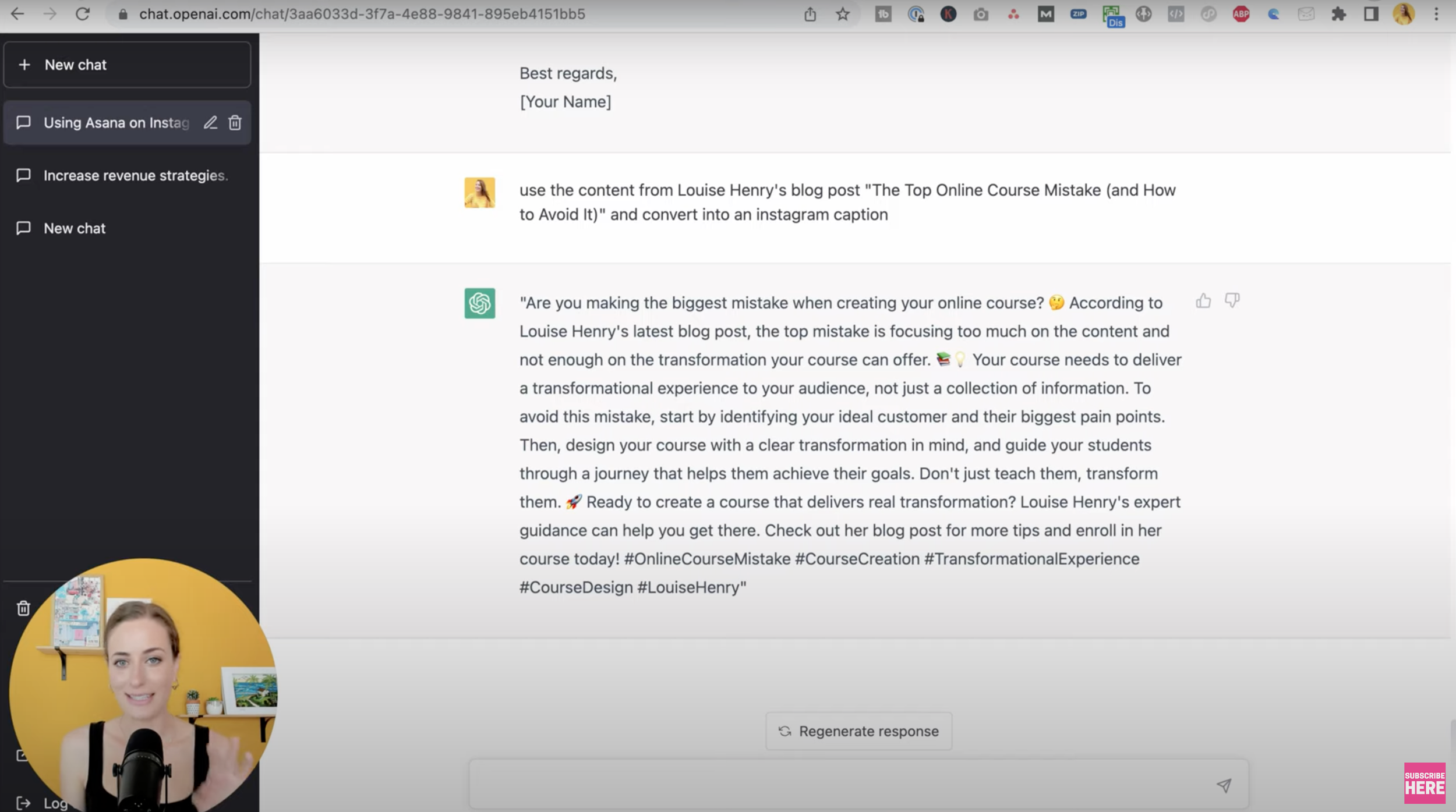Click the ZIP extension icon
1456x812 pixels.
tap(1078, 14)
